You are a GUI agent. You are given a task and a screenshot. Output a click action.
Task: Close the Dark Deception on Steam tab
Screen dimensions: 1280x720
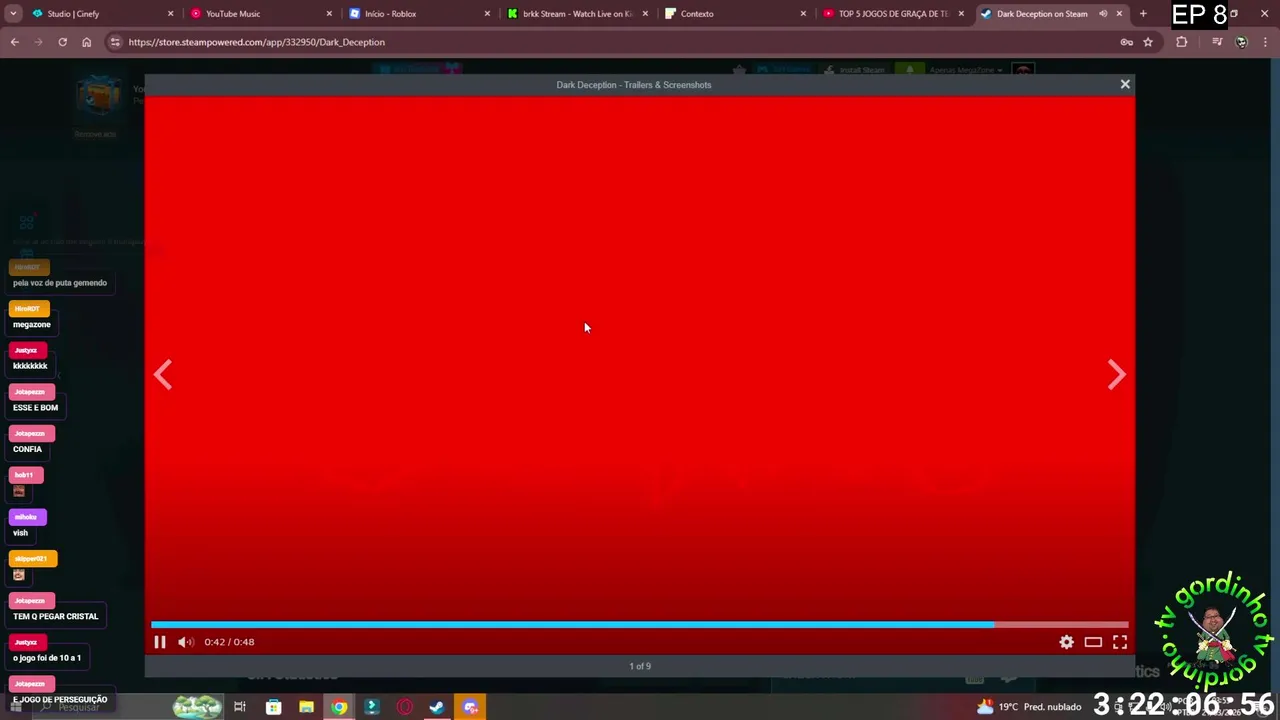[x=1119, y=14]
